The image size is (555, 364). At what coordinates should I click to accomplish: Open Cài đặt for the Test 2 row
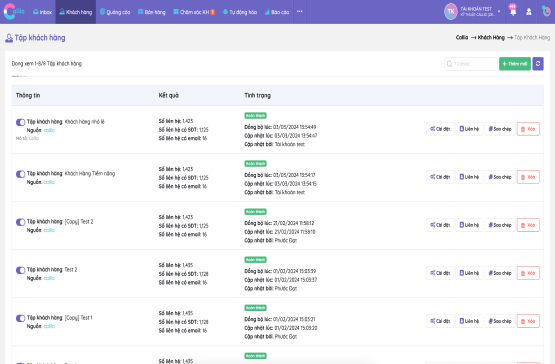coord(440,273)
